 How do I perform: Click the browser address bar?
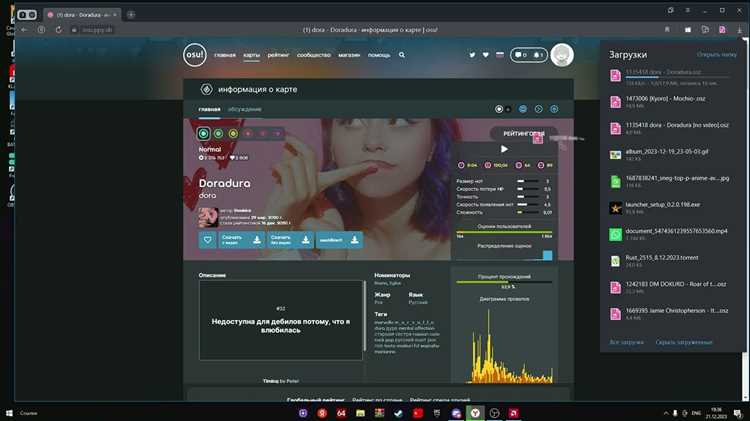[x=370, y=30]
